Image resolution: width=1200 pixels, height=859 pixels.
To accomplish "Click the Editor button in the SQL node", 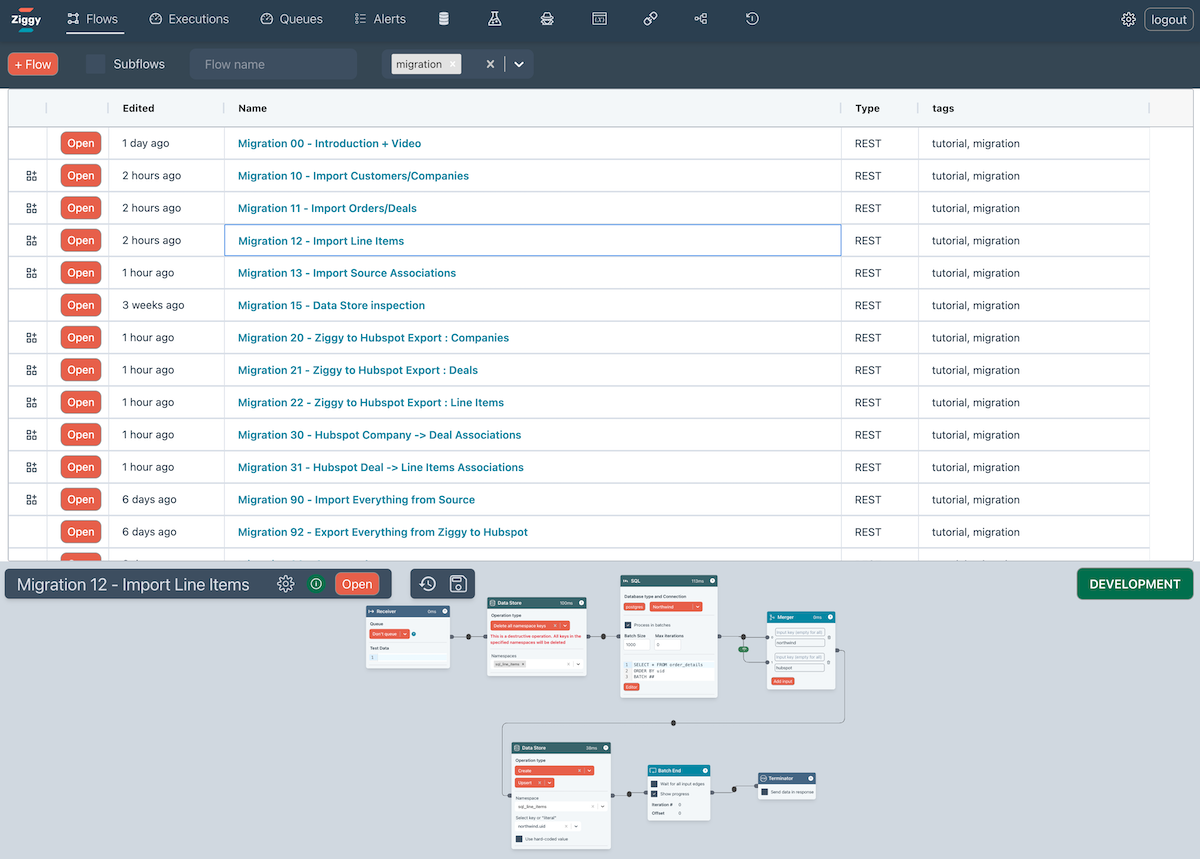I will [631, 687].
